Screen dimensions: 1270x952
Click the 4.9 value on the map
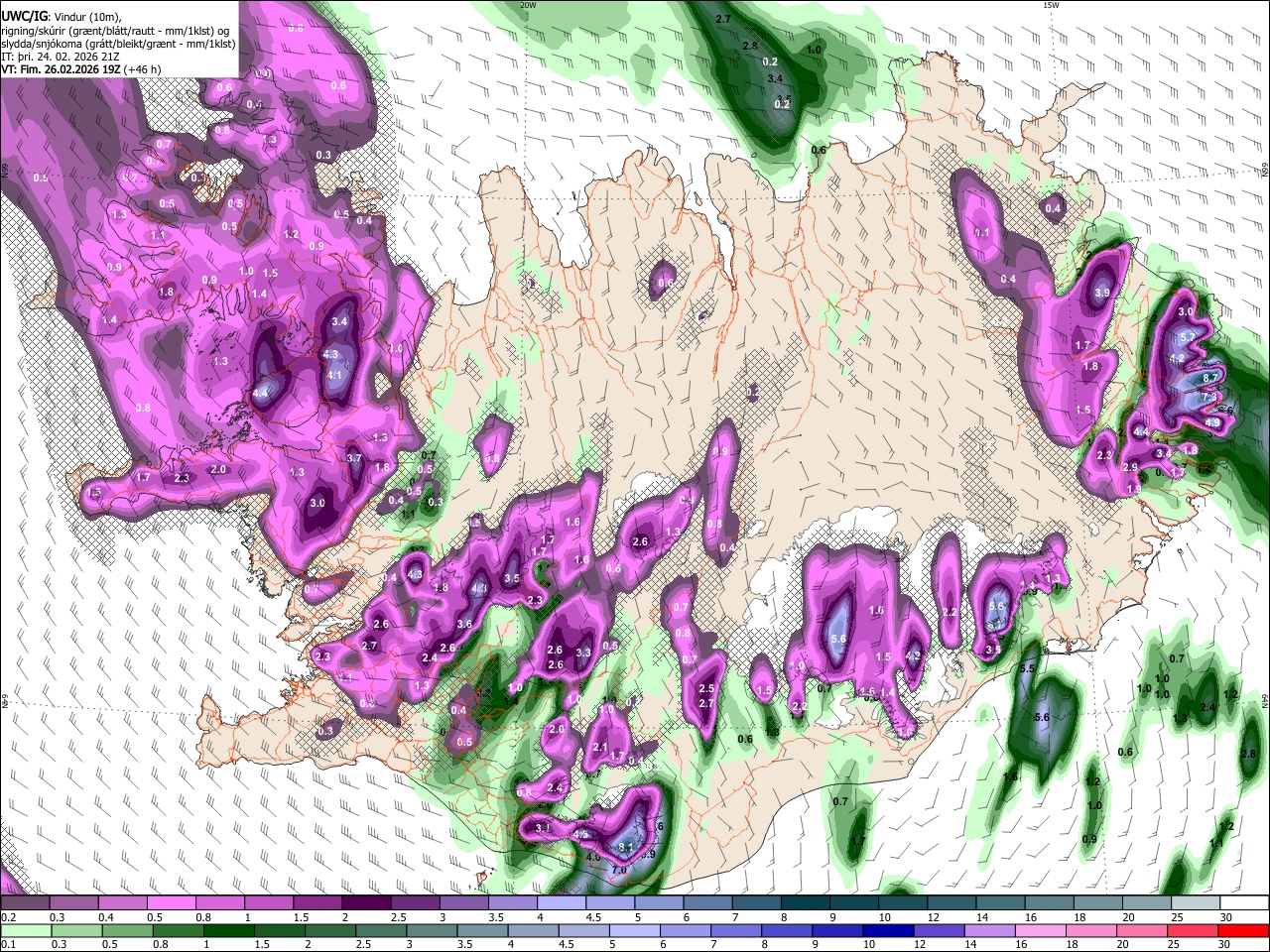(x=1212, y=422)
